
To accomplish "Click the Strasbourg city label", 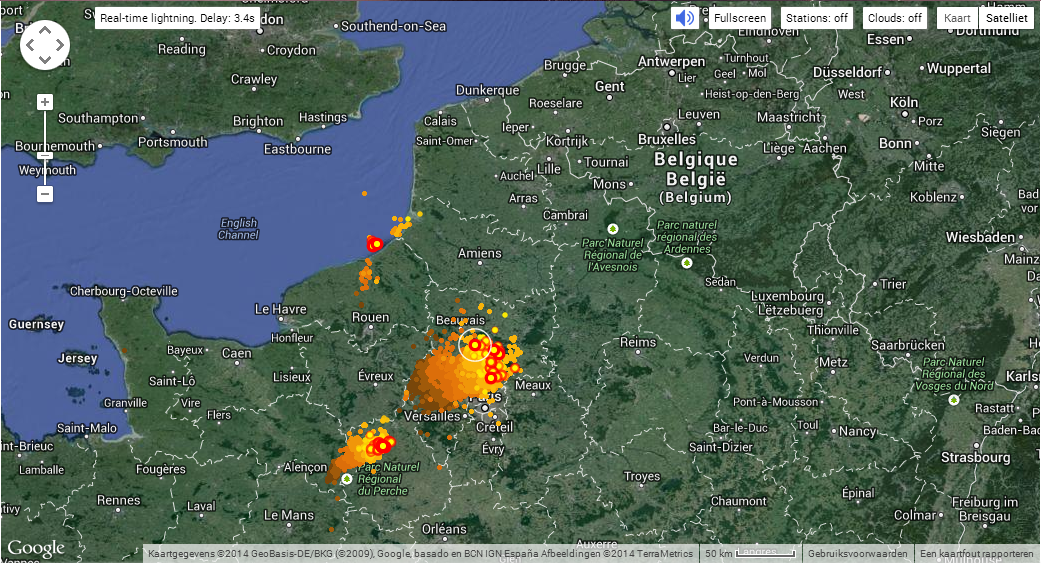I will (975, 457).
